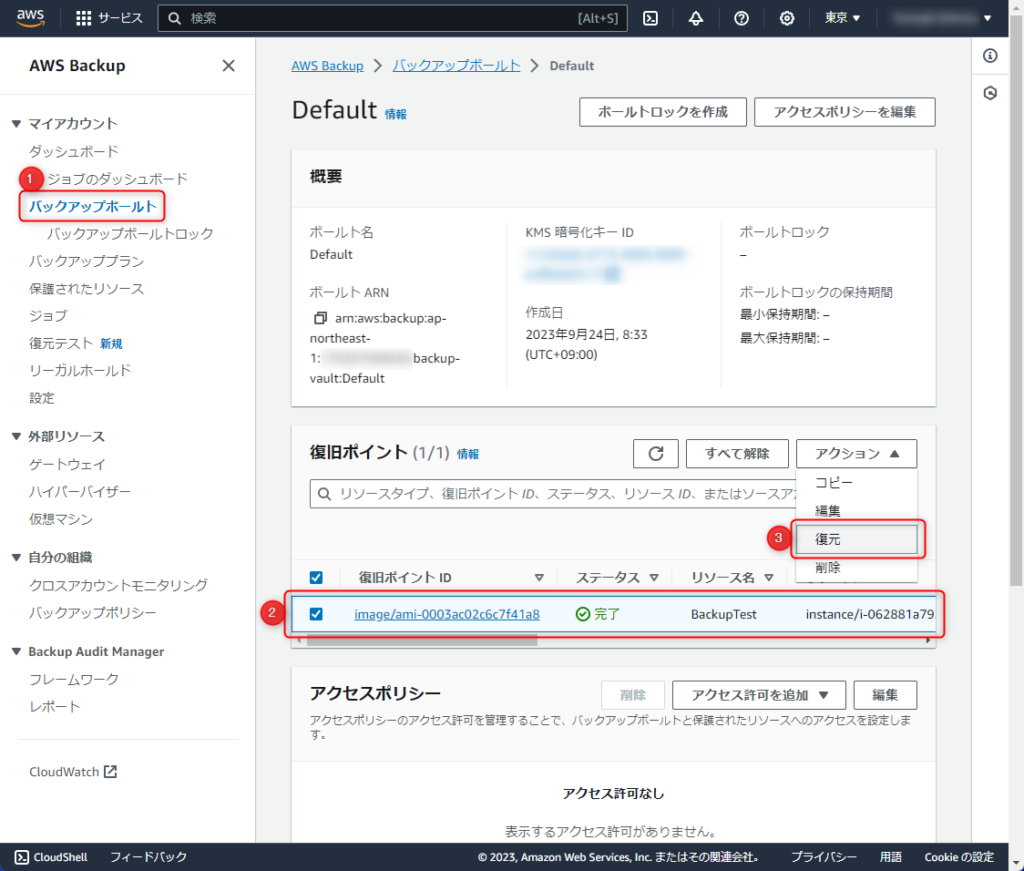Open リーガルホールド in sidebar
Viewport: 1024px width, 871px height.
pos(80,371)
